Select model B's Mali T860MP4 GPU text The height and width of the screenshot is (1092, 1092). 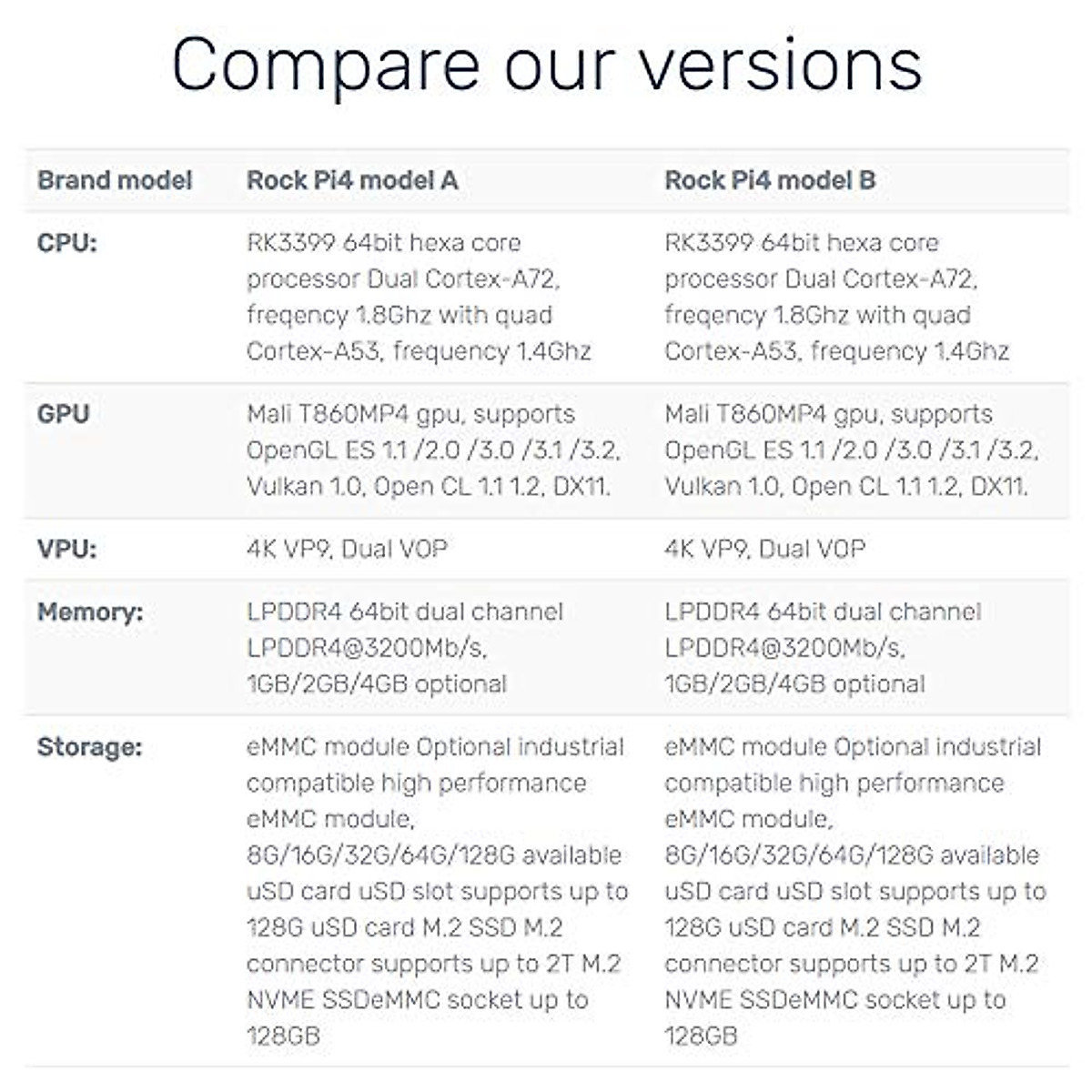(x=851, y=450)
